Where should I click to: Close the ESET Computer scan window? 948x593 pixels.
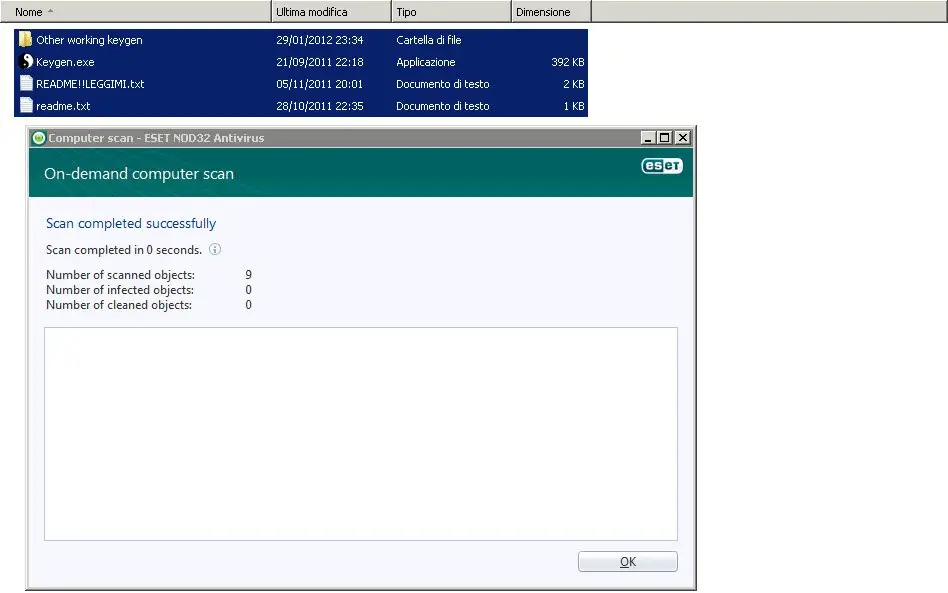point(683,138)
